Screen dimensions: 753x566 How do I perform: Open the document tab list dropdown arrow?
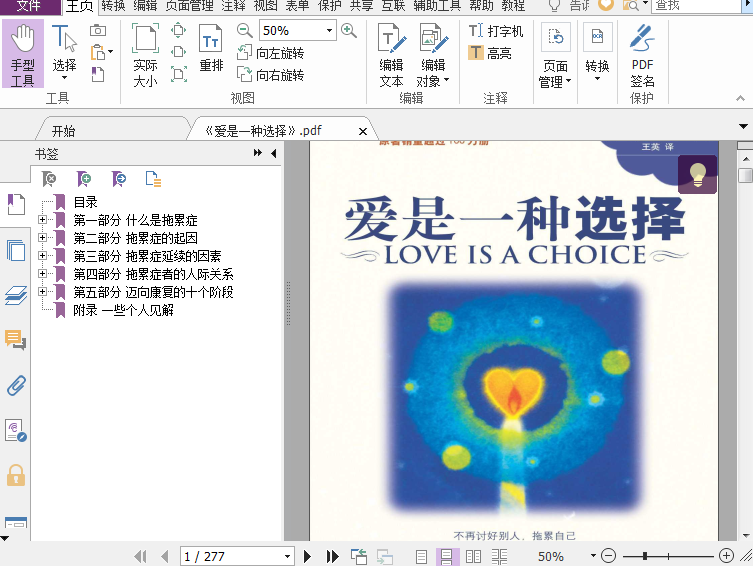743,126
